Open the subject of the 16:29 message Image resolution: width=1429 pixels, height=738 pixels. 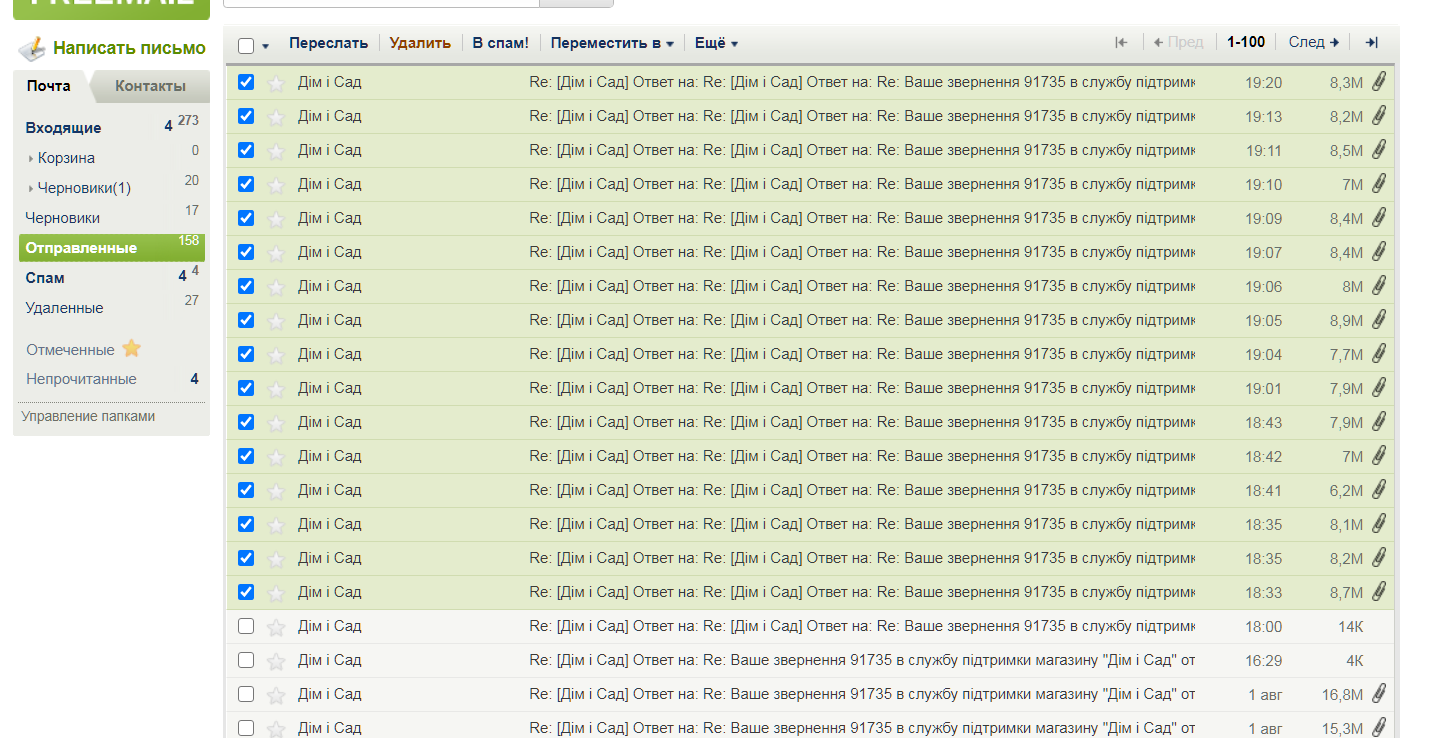862,660
